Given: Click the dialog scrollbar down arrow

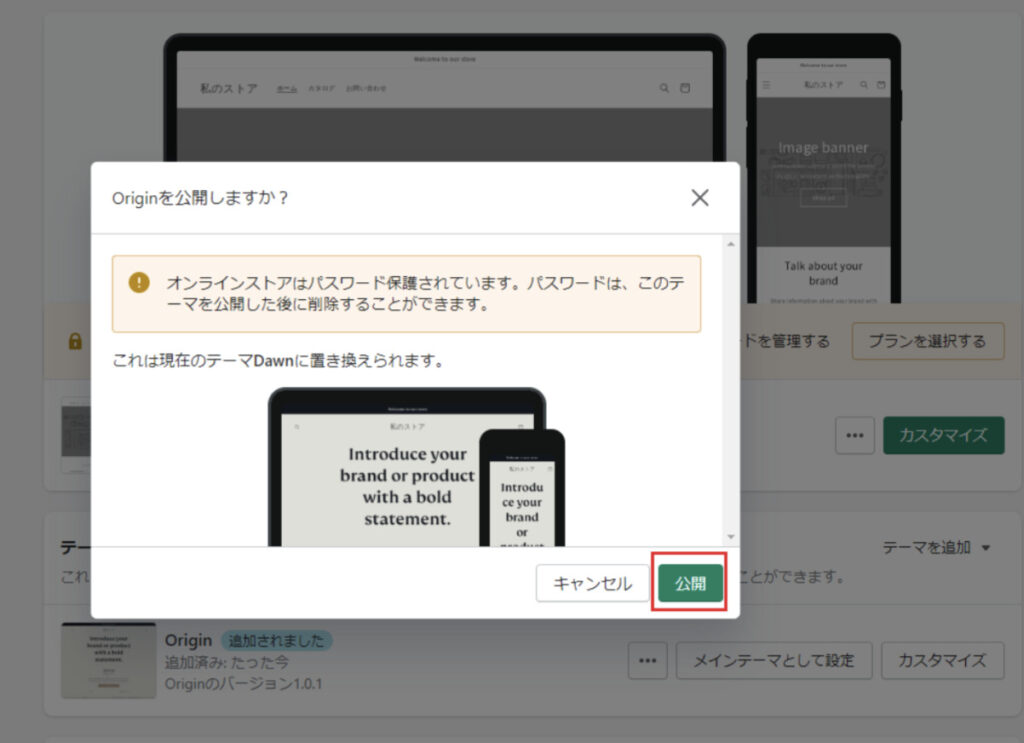Looking at the screenshot, I should (730, 537).
